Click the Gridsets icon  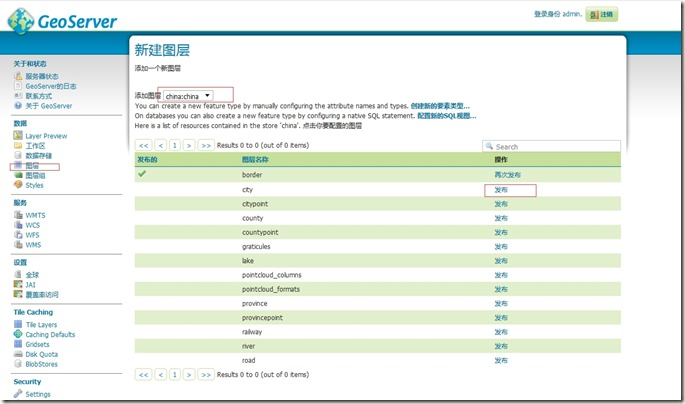click(x=18, y=344)
